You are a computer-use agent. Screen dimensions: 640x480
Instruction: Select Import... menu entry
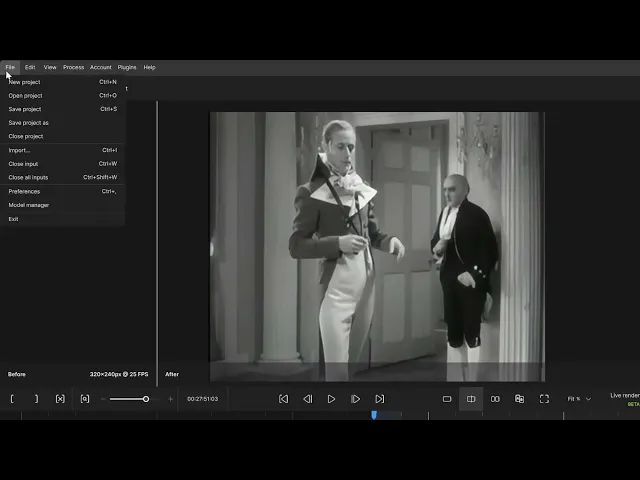(x=62, y=150)
